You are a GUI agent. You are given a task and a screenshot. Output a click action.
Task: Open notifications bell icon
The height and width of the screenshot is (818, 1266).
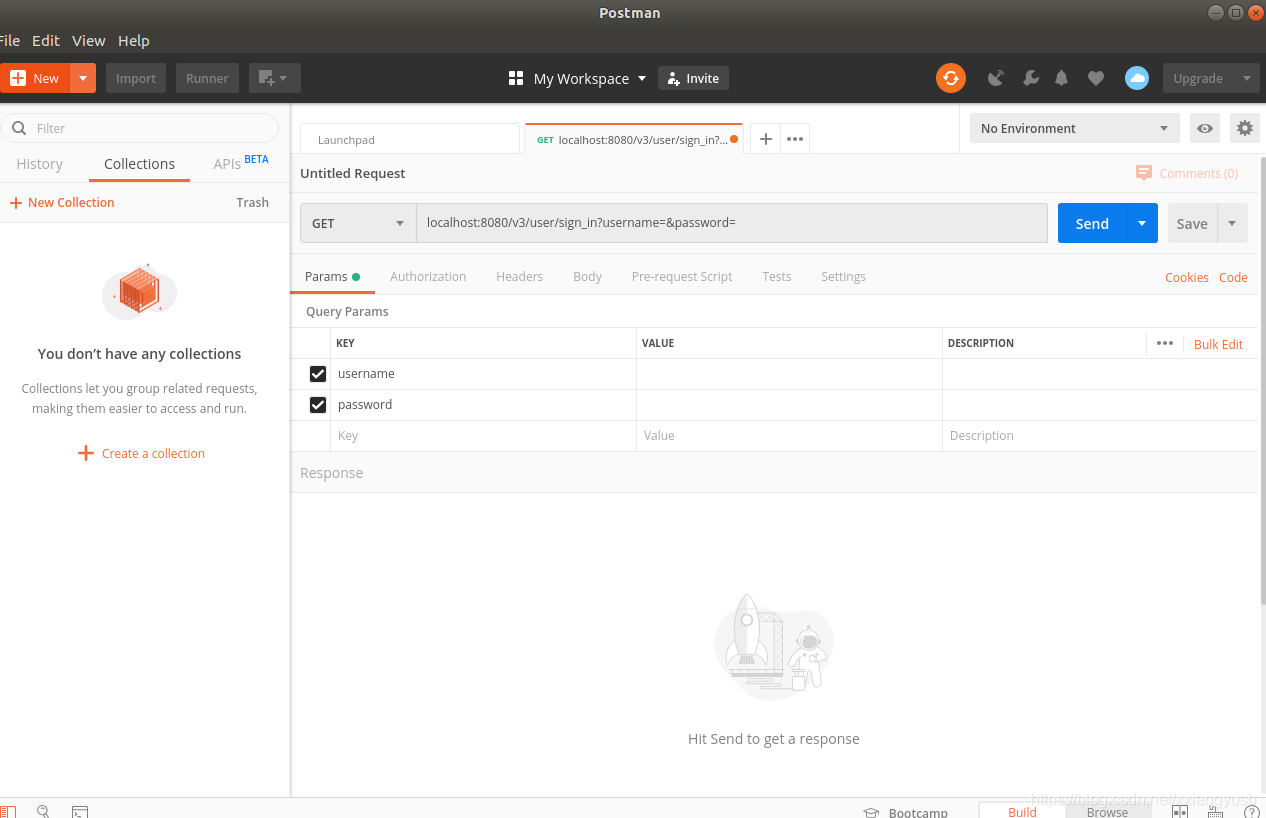click(x=1062, y=78)
